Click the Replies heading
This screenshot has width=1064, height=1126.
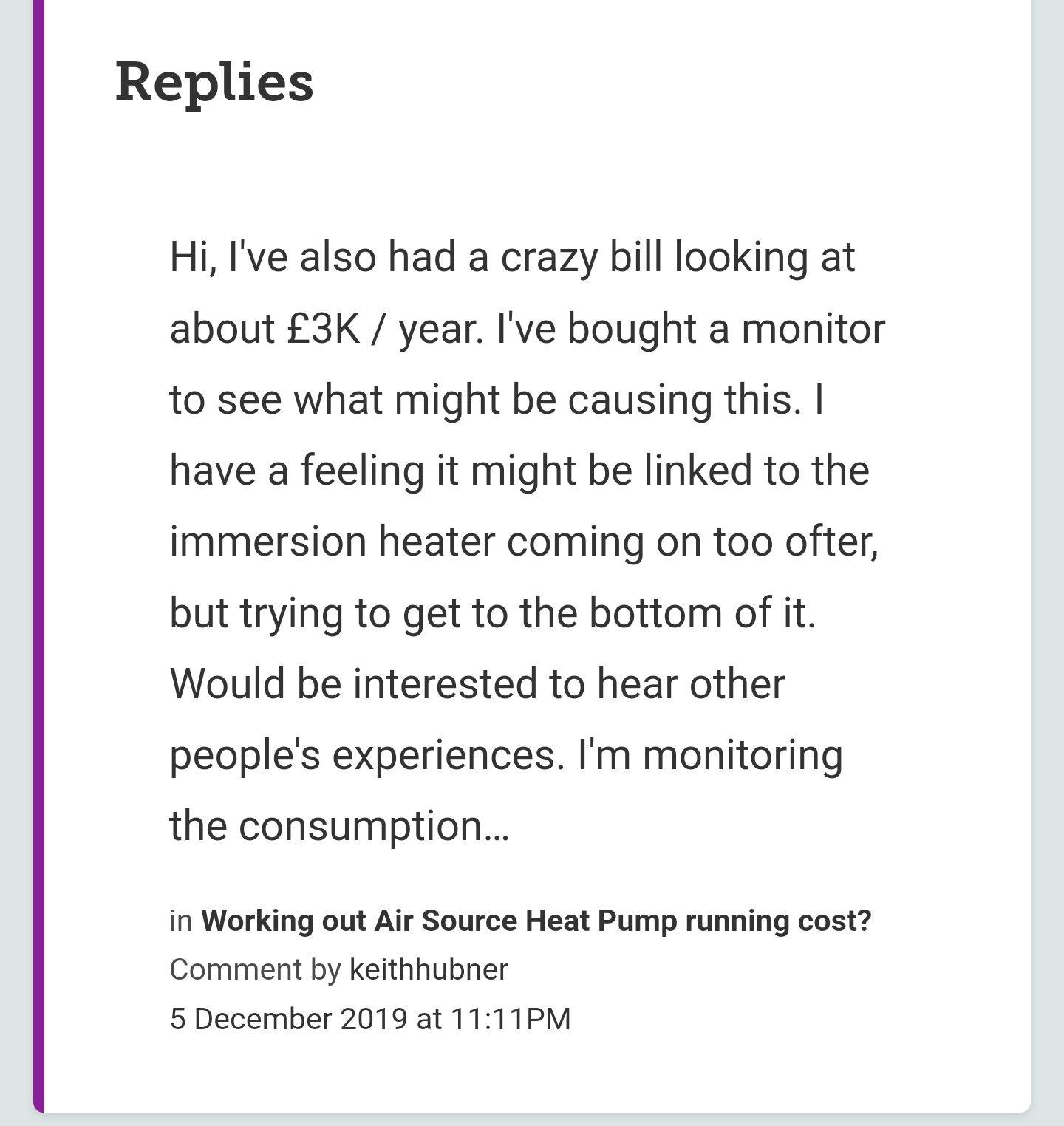(214, 82)
